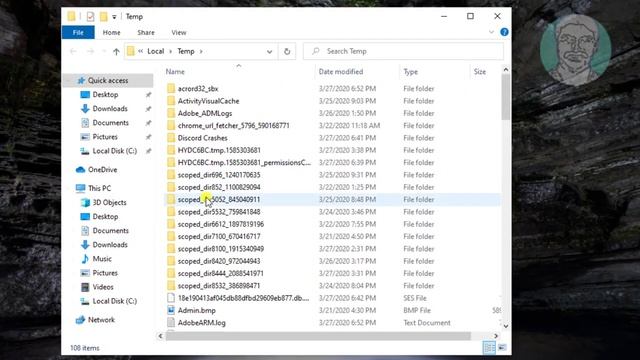Open Music folder under This PC
The height and width of the screenshot is (360, 640).
(x=102, y=259)
